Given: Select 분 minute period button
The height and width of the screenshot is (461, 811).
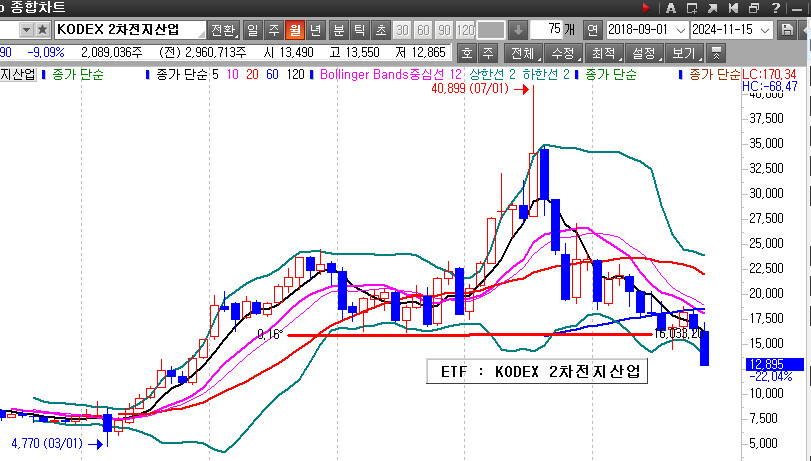Looking at the screenshot, I should 338,29.
